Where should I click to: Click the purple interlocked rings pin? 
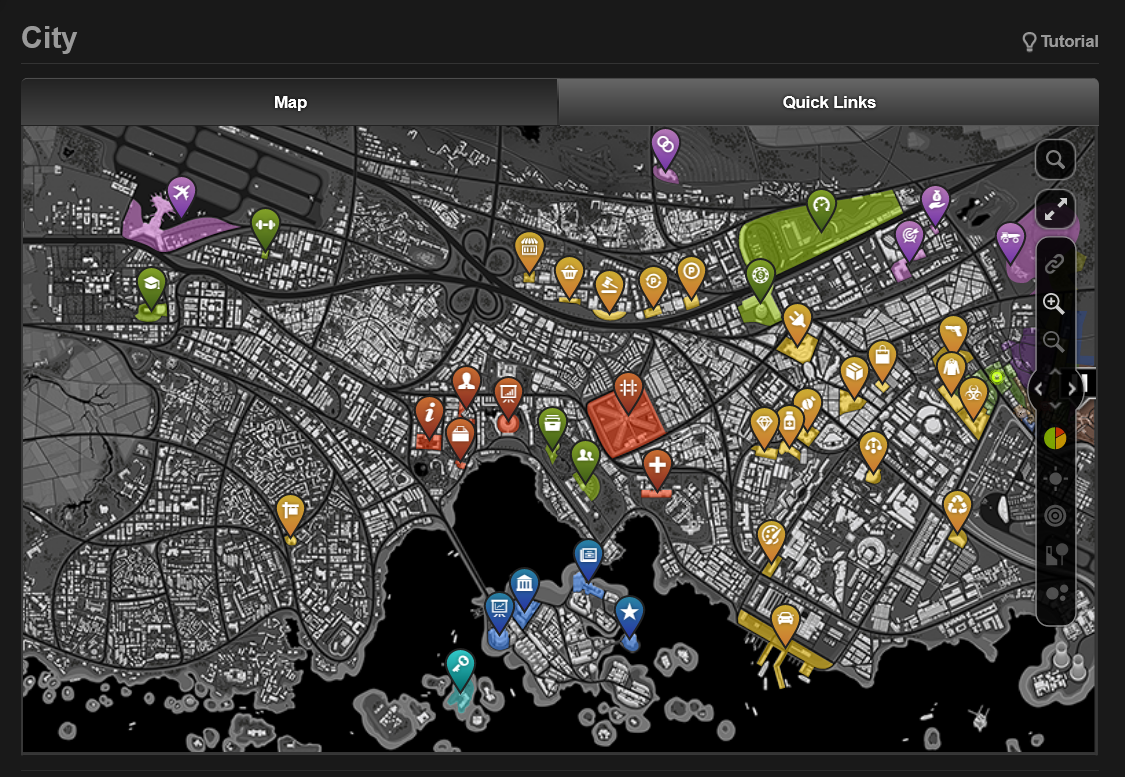tap(665, 147)
